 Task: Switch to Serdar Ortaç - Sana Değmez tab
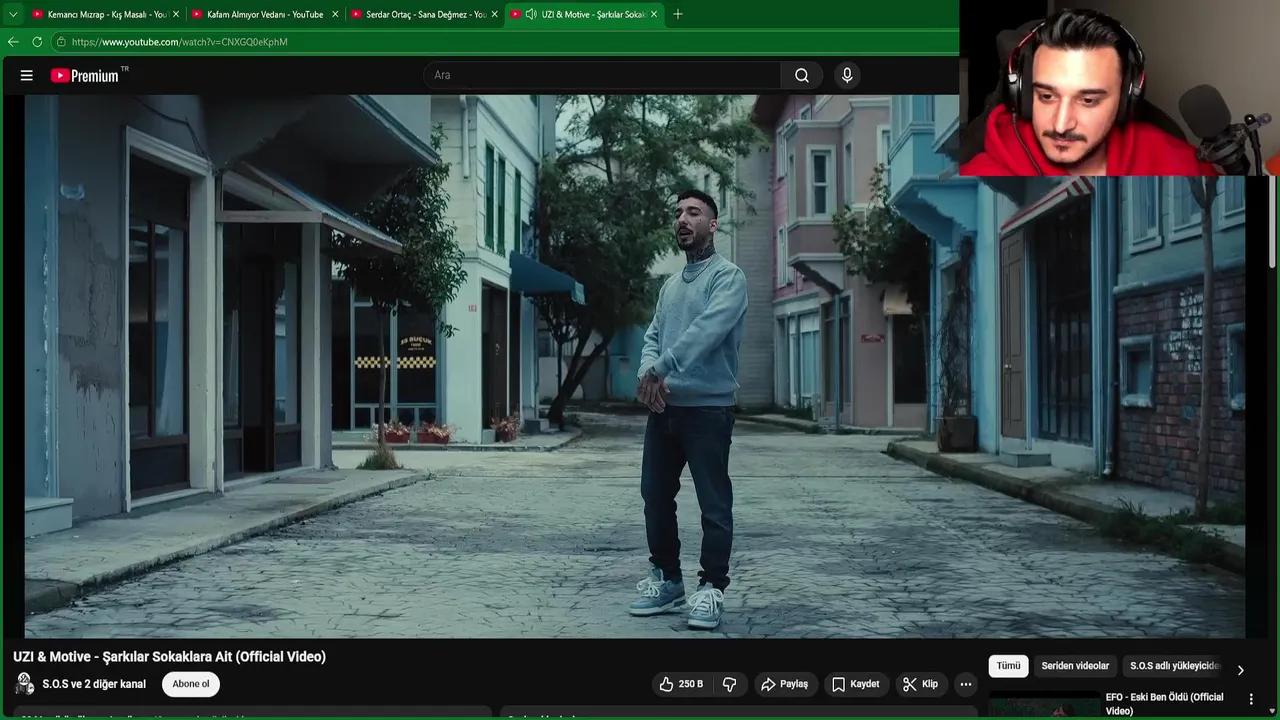point(425,14)
